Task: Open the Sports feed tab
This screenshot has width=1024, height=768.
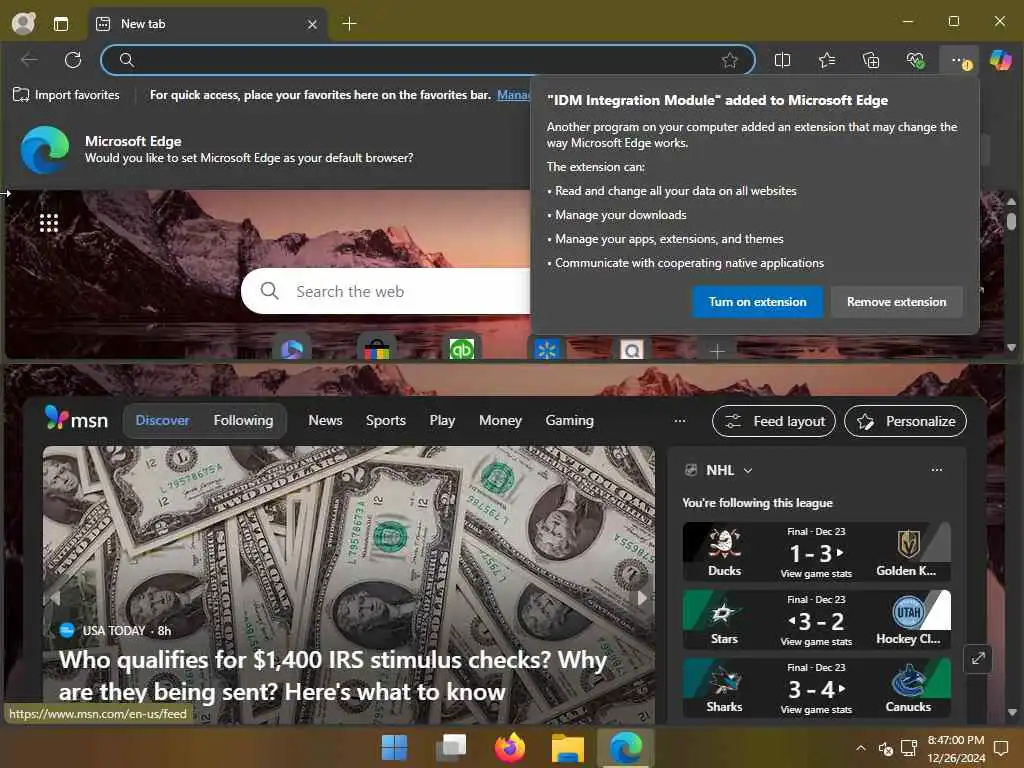Action: [386, 421]
